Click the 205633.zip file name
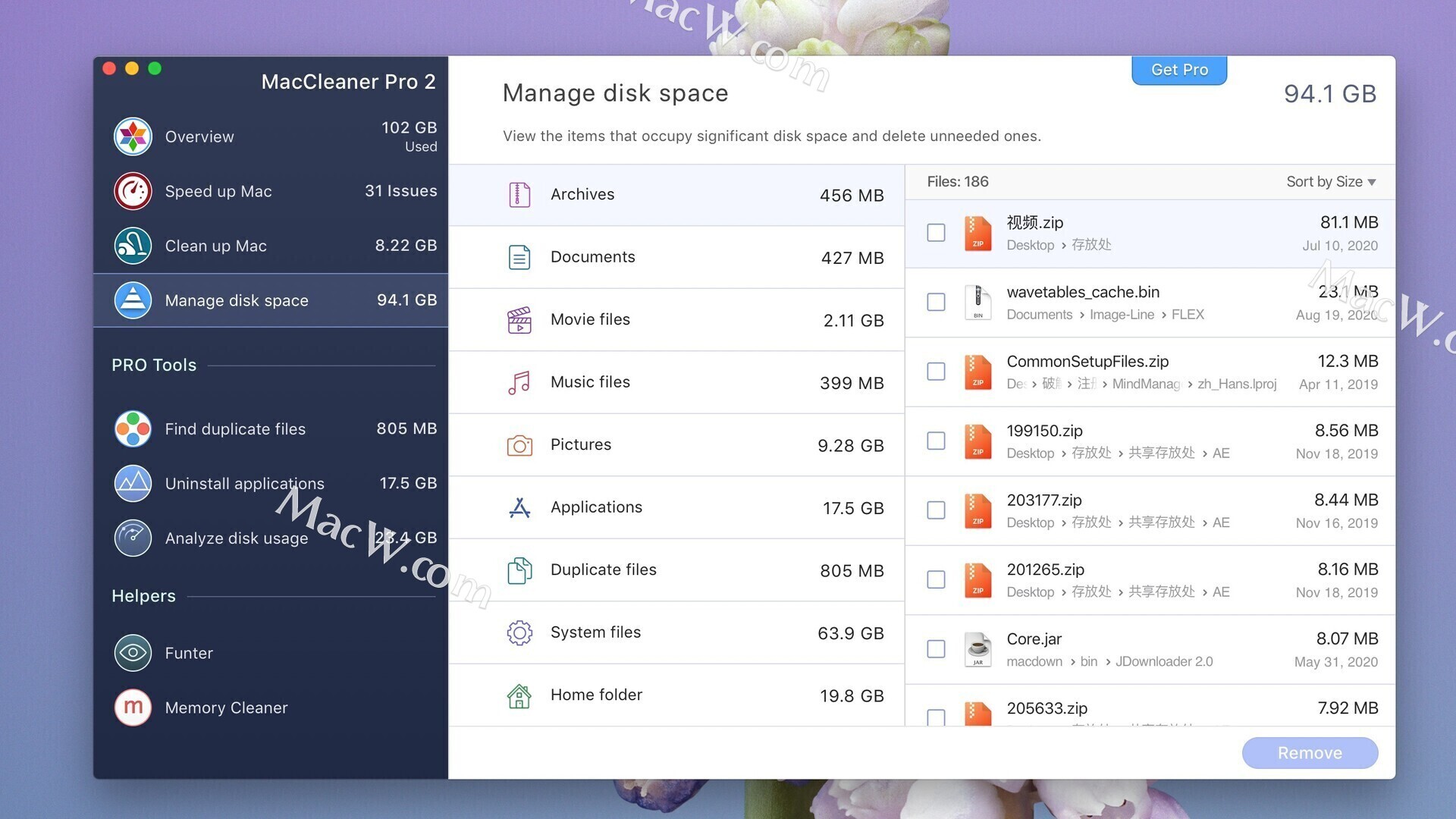This screenshot has height=819, width=1456. [1046, 708]
